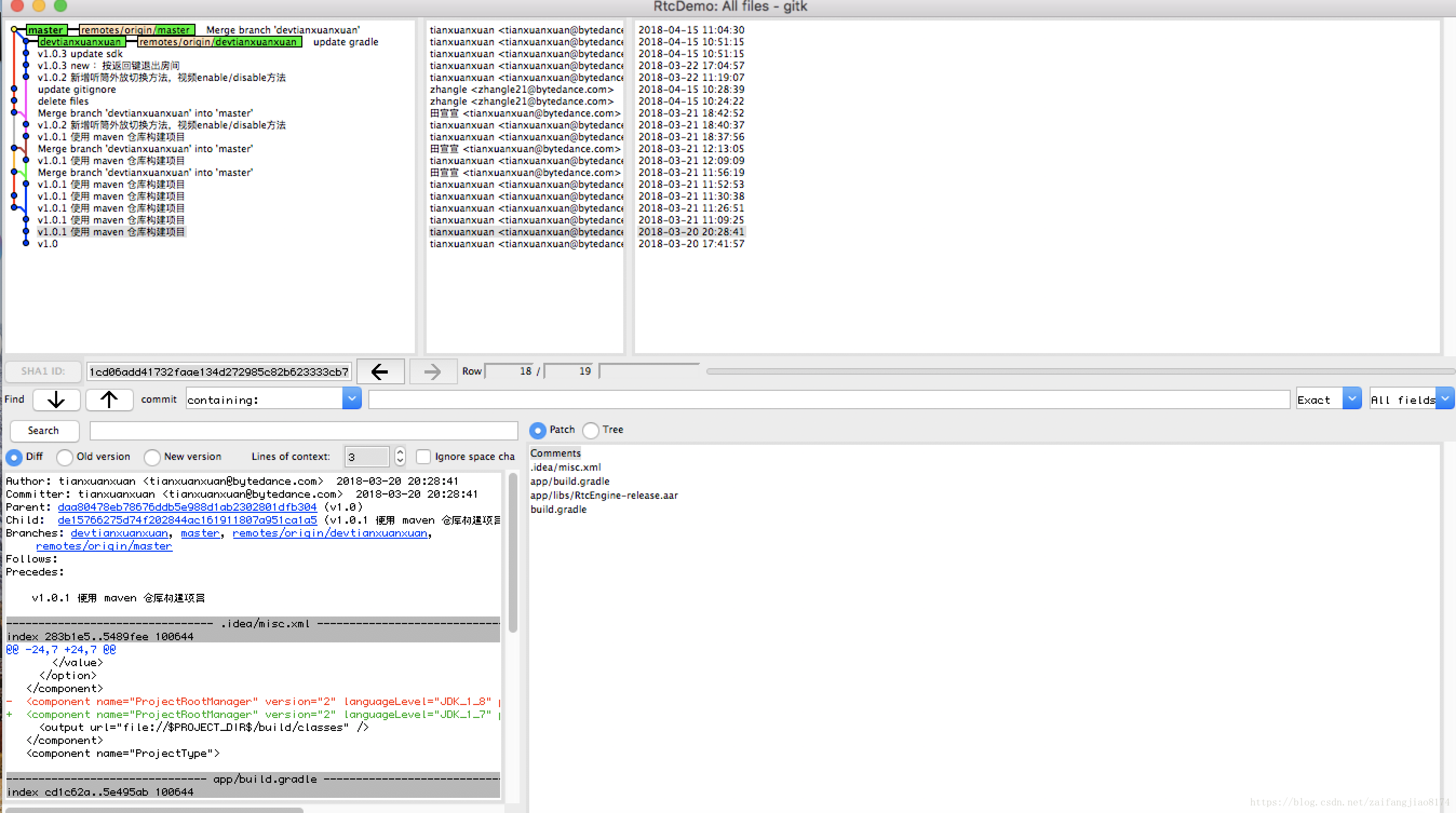The image size is (1456, 813).
Task: Click the SHA1 ID field
Action: click(219, 372)
